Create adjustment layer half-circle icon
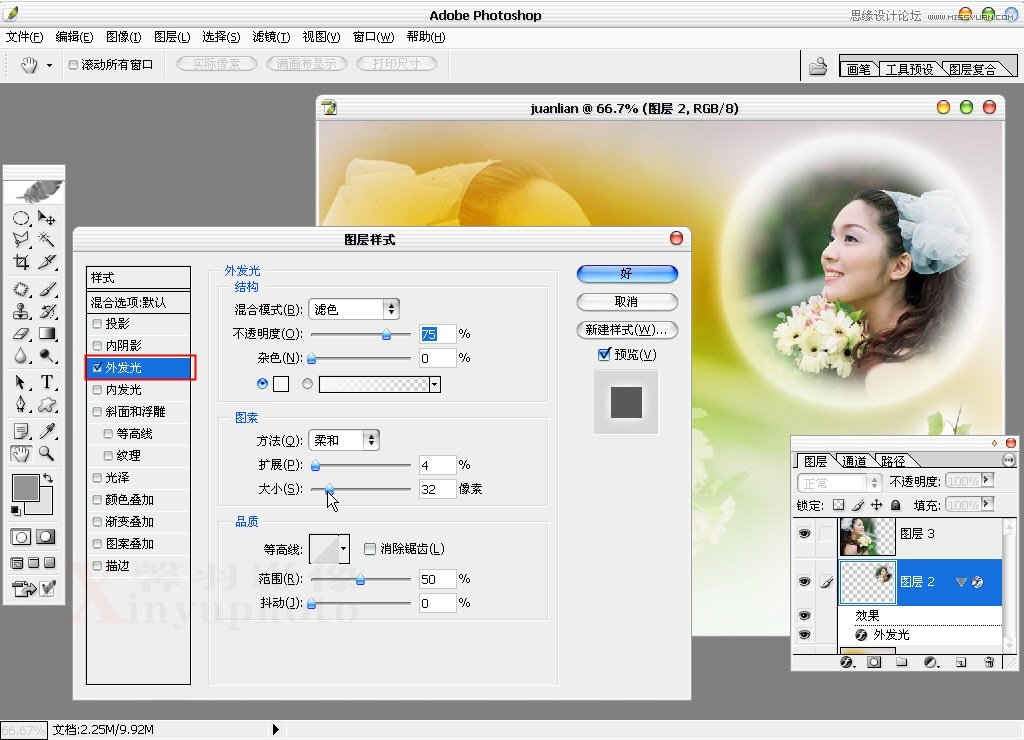Image resolution: width=1024 pixels, height=740 pixels. pos(931,662)
